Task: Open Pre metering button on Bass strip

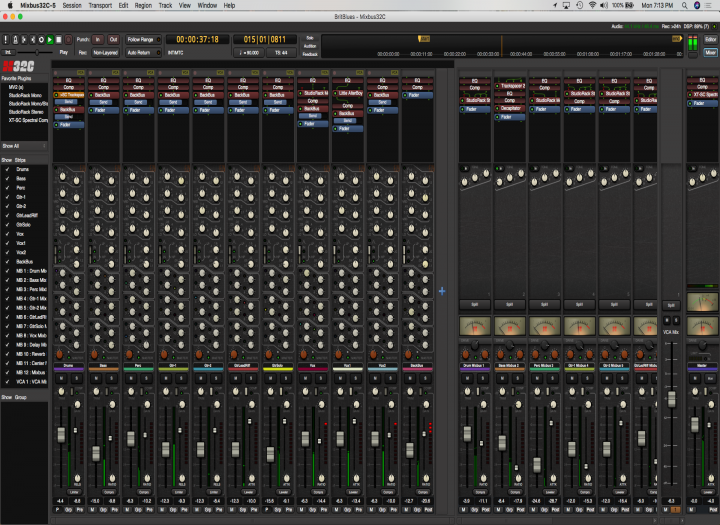Action: [x=114, y=510]
